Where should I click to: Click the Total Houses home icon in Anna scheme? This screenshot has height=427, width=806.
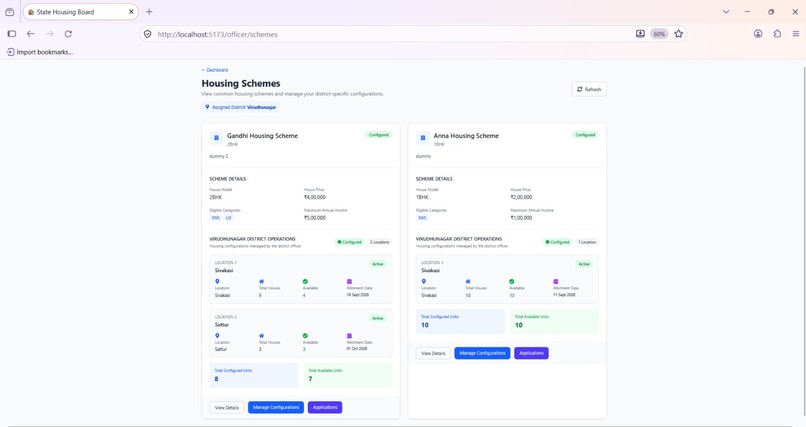(468, 282)
